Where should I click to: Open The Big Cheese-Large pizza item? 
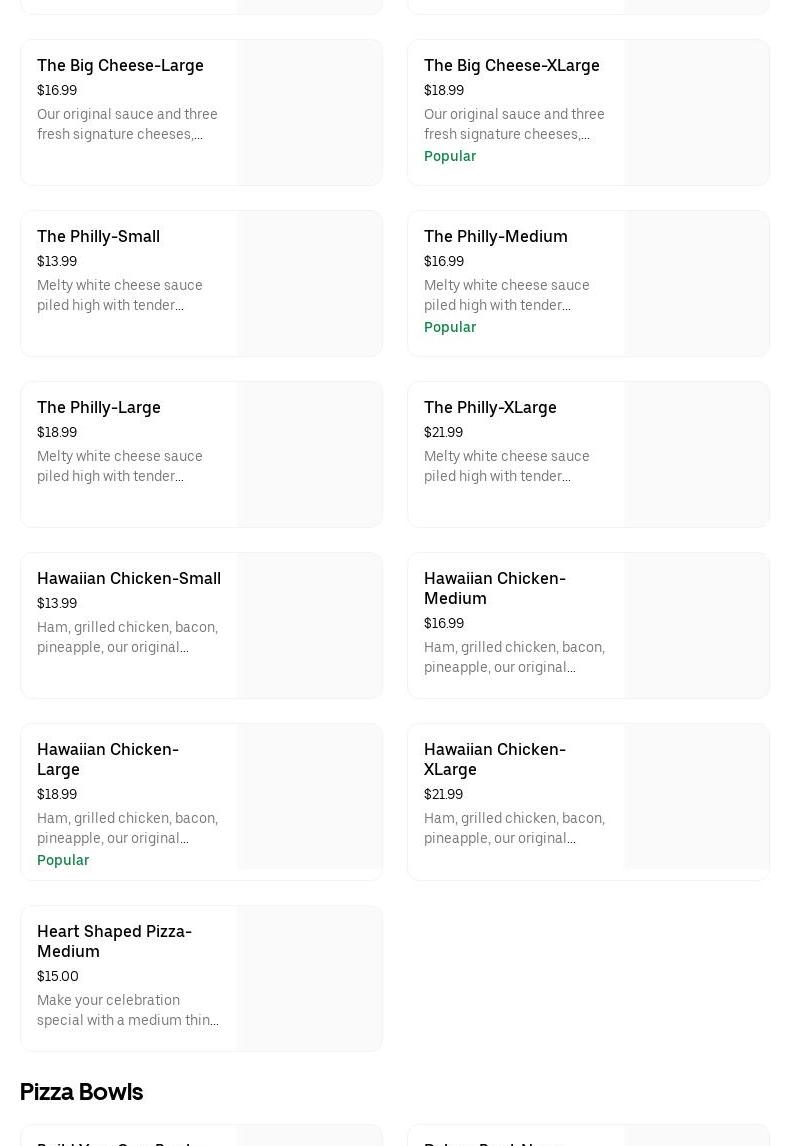120,66
